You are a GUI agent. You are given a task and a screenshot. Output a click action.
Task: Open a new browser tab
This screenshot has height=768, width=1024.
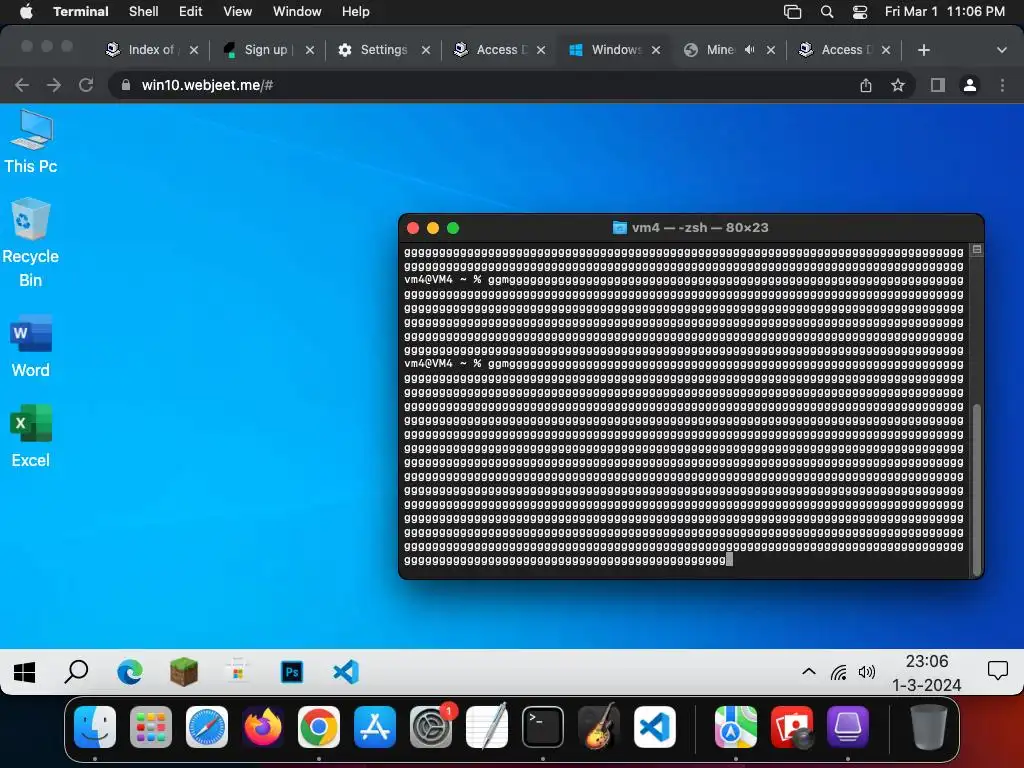[x=923, y=50]
